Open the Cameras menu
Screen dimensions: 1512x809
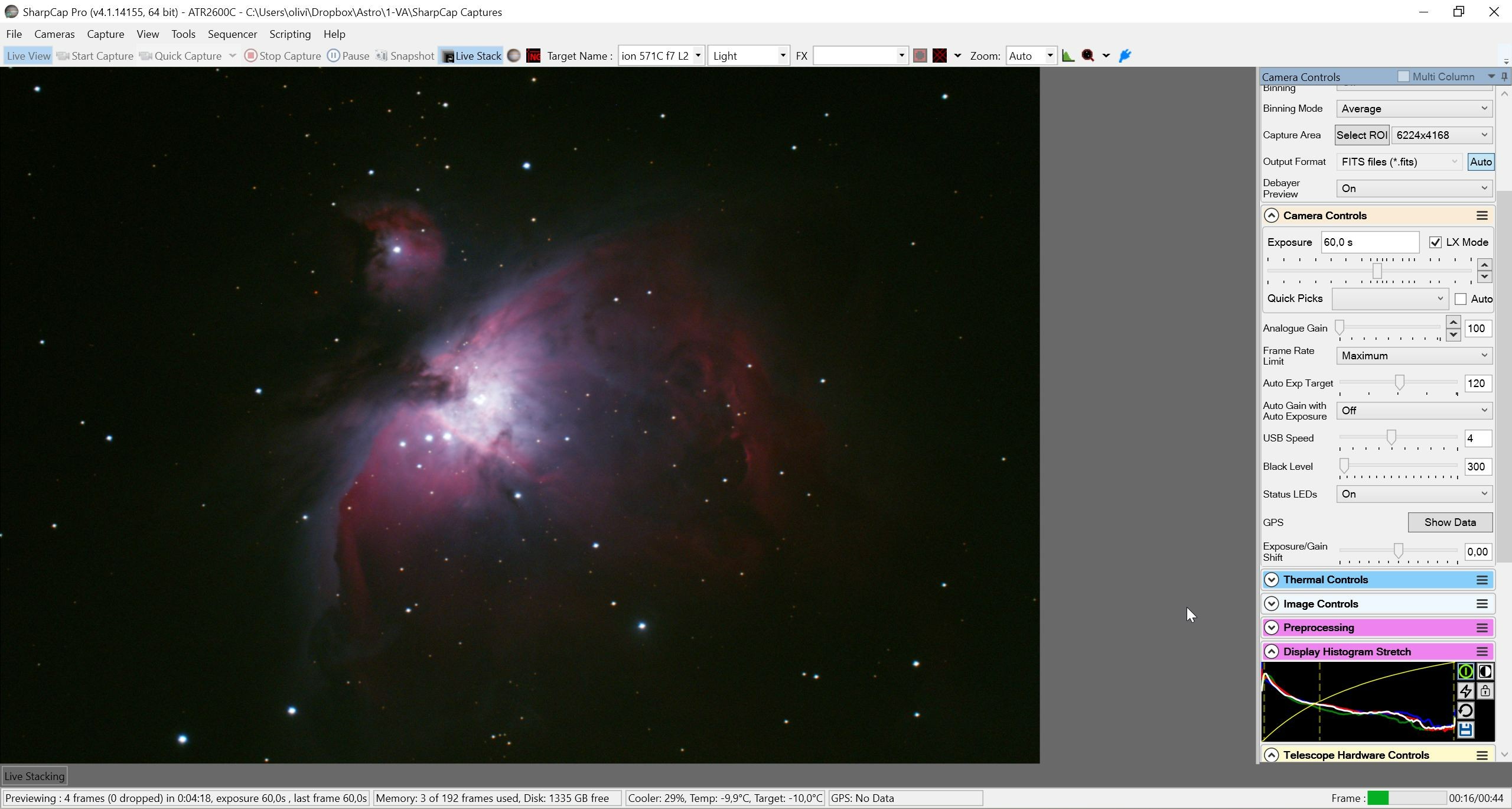pyautogui.click(x=54, y=34)
